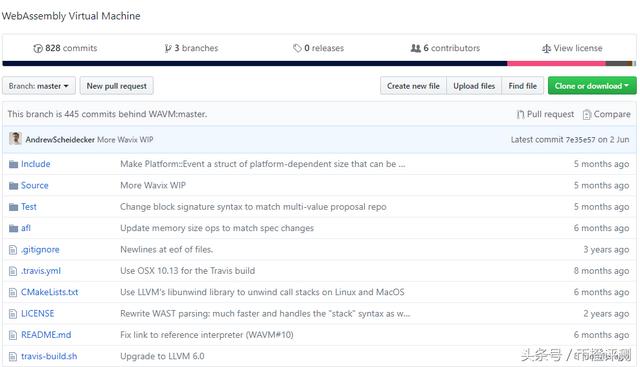Open commit 'Fix link to reference interpreter' message

(207, 335)
